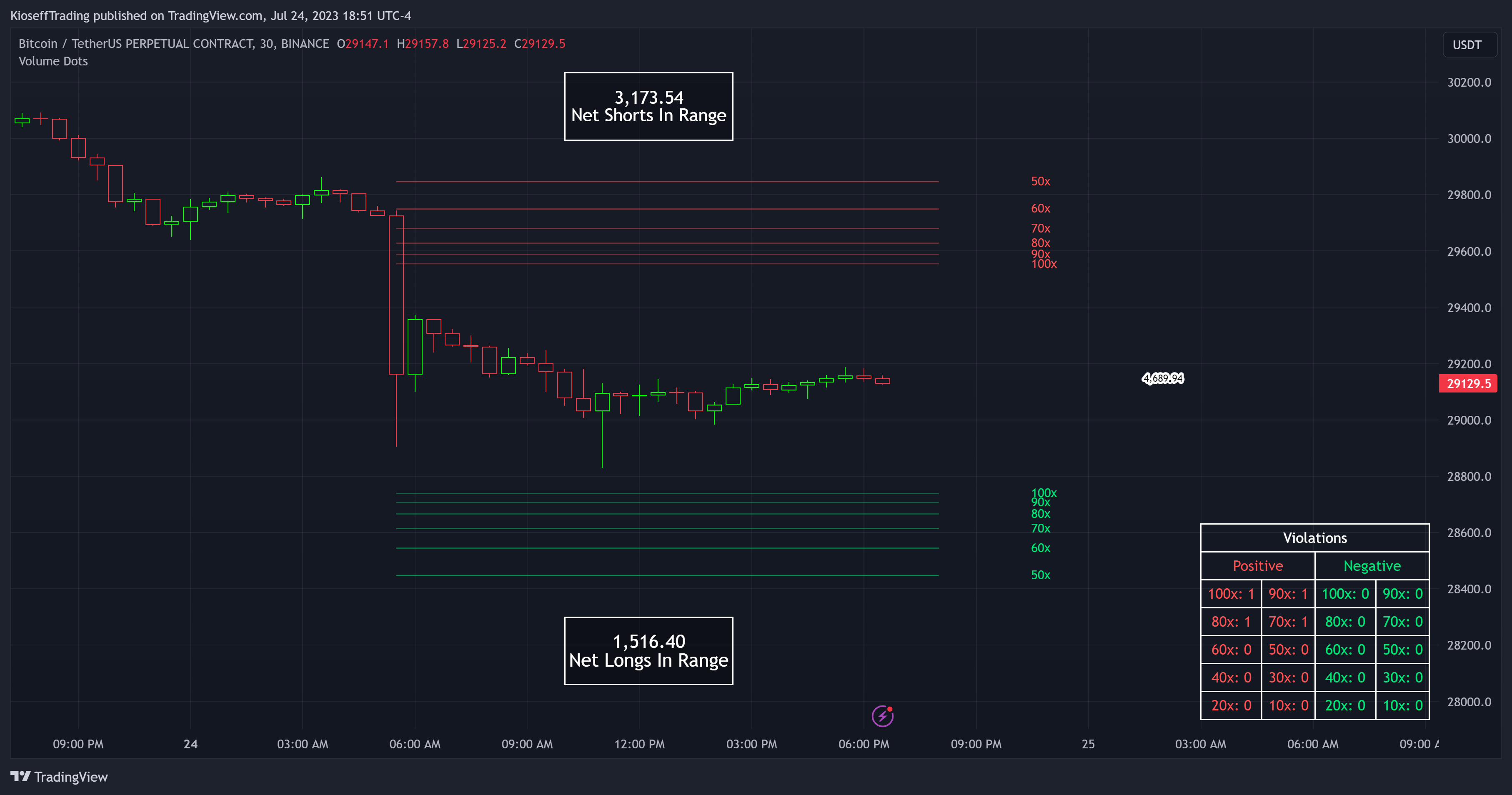Select the 3,173.54 Net Shorts In Range box
This screenshot has width=1512, height=795.
(x=648, y=106)
